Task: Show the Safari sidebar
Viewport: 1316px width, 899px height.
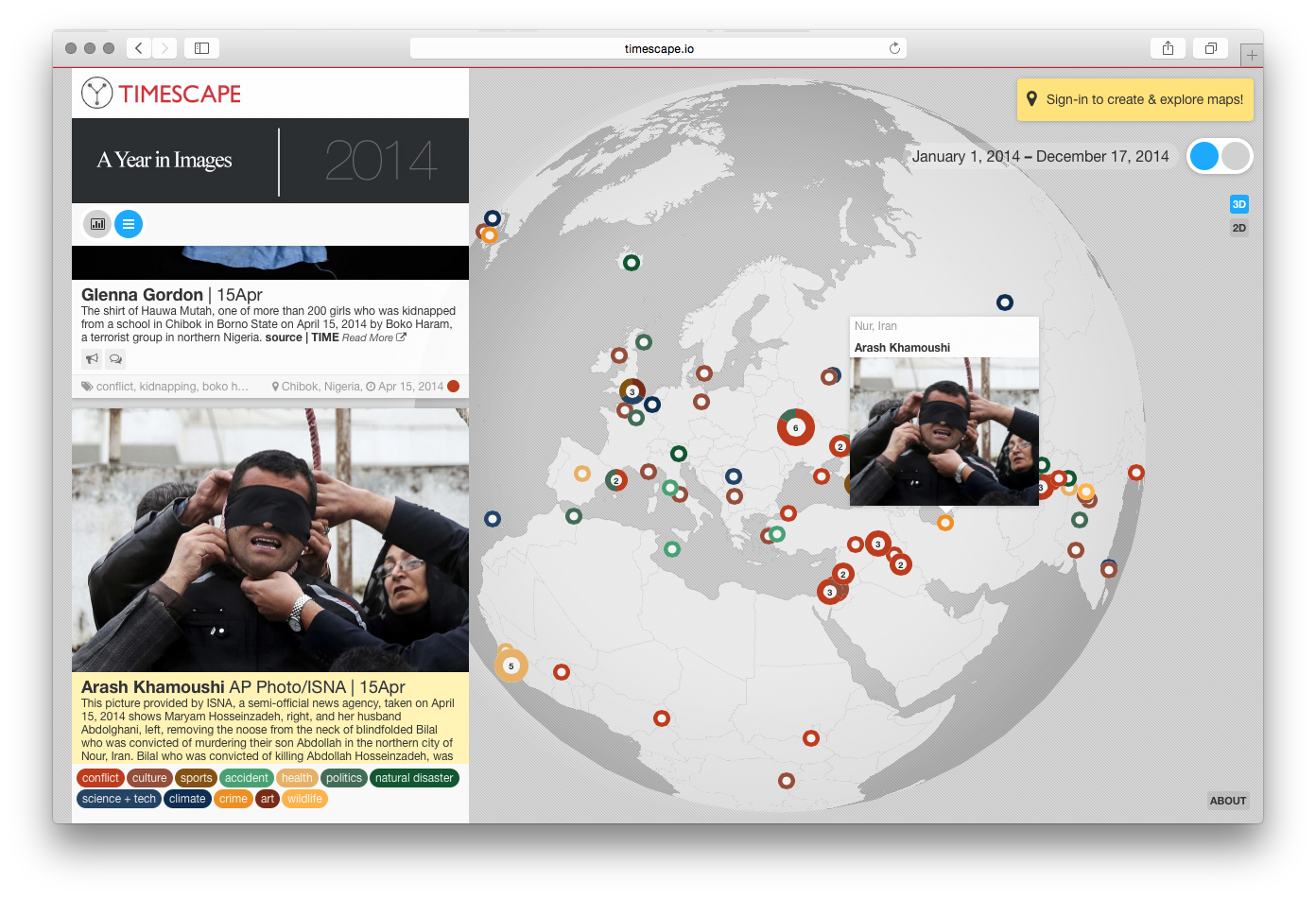Action: point(201,48)
